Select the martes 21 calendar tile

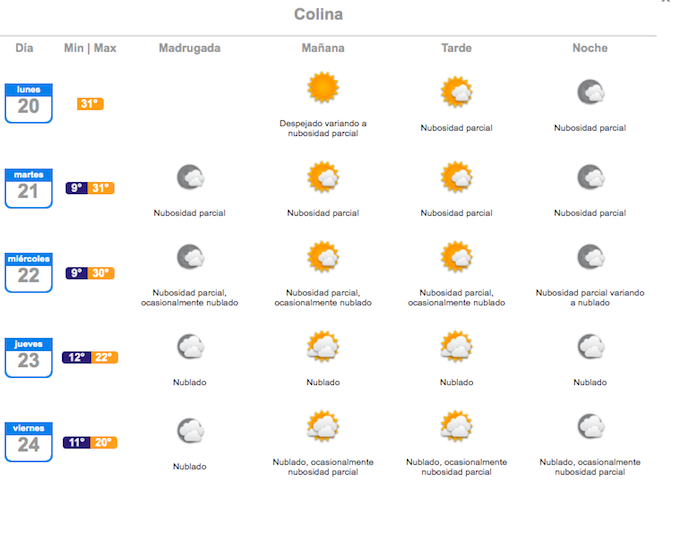click(x=28, y=188)
